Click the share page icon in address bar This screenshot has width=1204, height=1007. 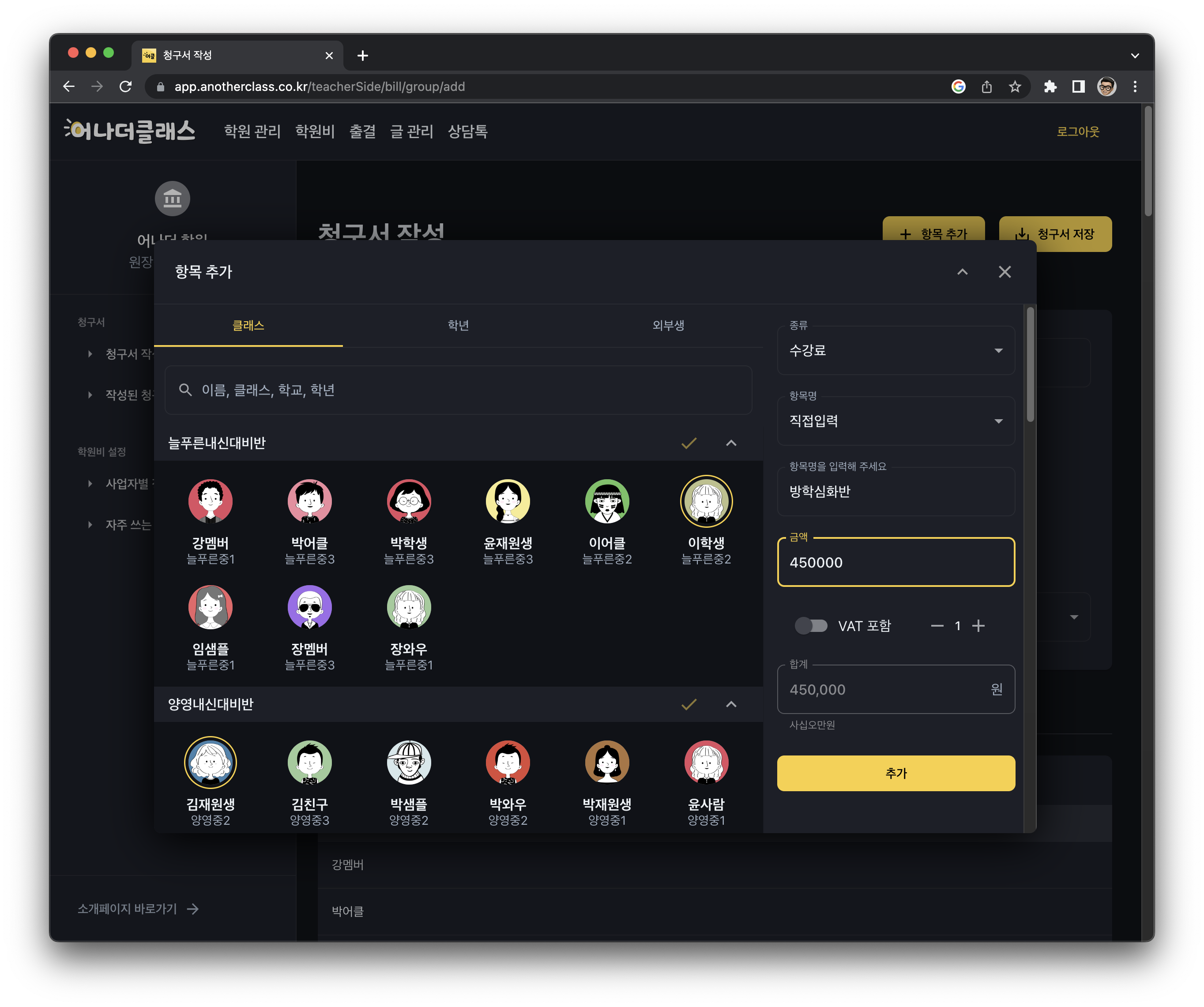(x=986, y=86)
